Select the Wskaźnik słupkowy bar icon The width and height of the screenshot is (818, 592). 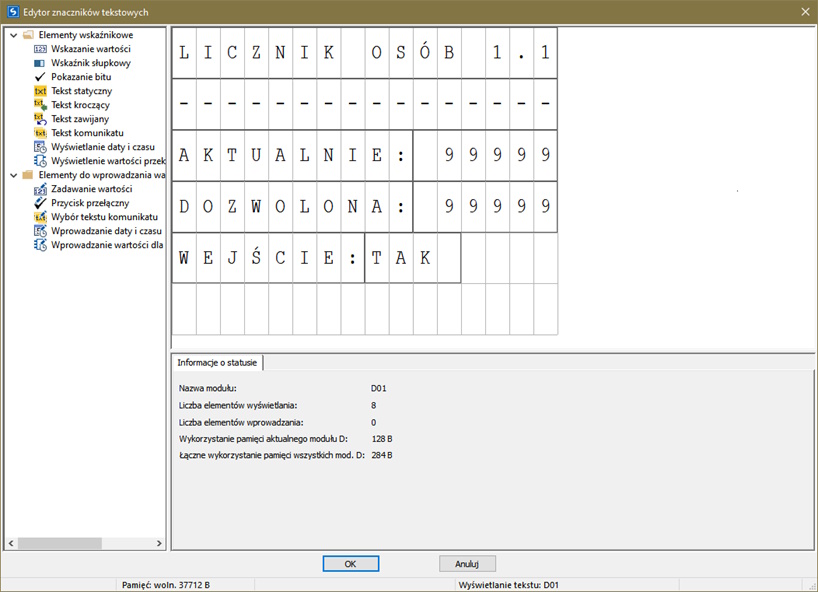coord(40,62)
